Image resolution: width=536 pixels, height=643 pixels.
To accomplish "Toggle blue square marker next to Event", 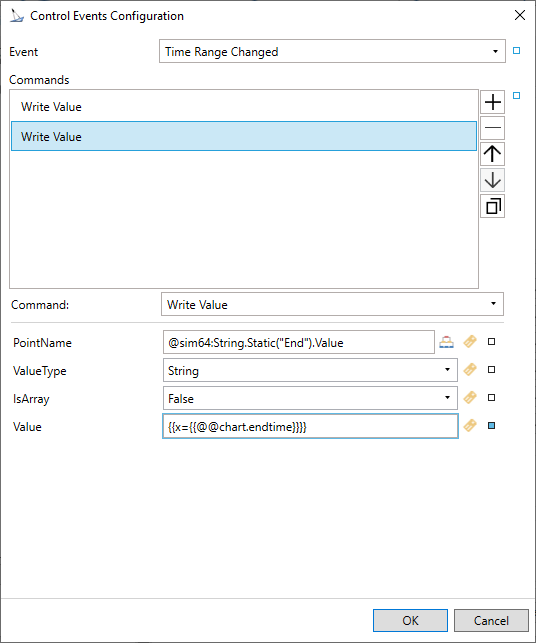I will [x=517, y=51].
